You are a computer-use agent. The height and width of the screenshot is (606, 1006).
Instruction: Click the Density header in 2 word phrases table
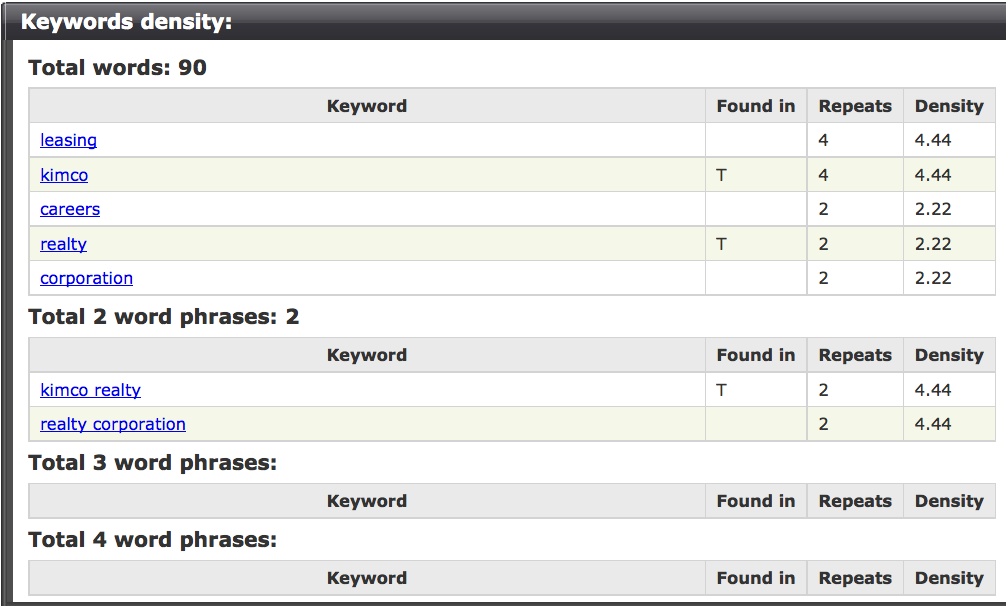[948, 355]
